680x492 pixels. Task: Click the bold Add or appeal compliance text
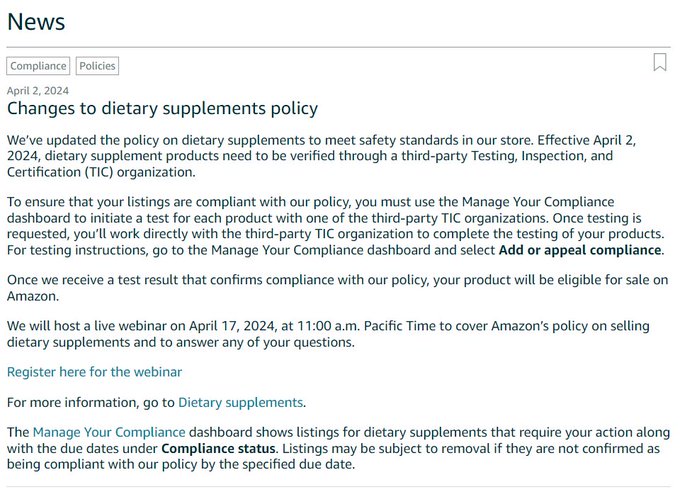(580, 250)
